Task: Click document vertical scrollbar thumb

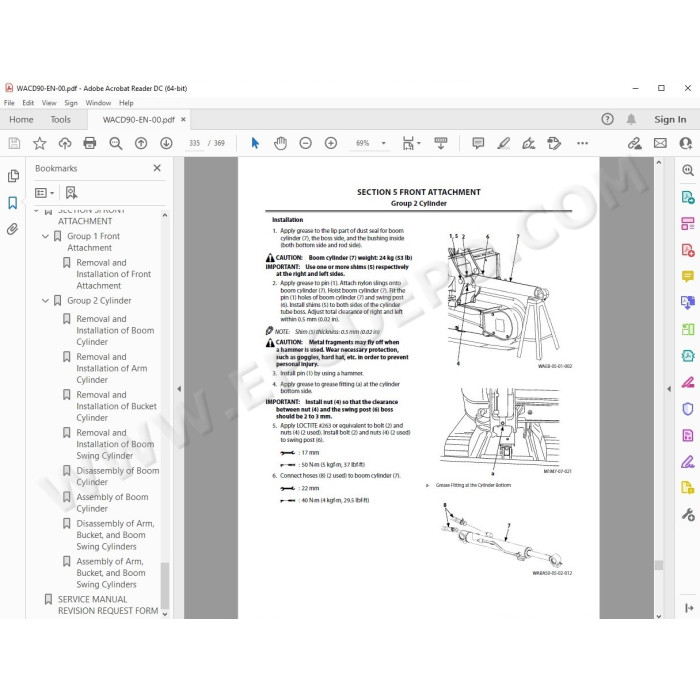Action: (x=658, y=565)
